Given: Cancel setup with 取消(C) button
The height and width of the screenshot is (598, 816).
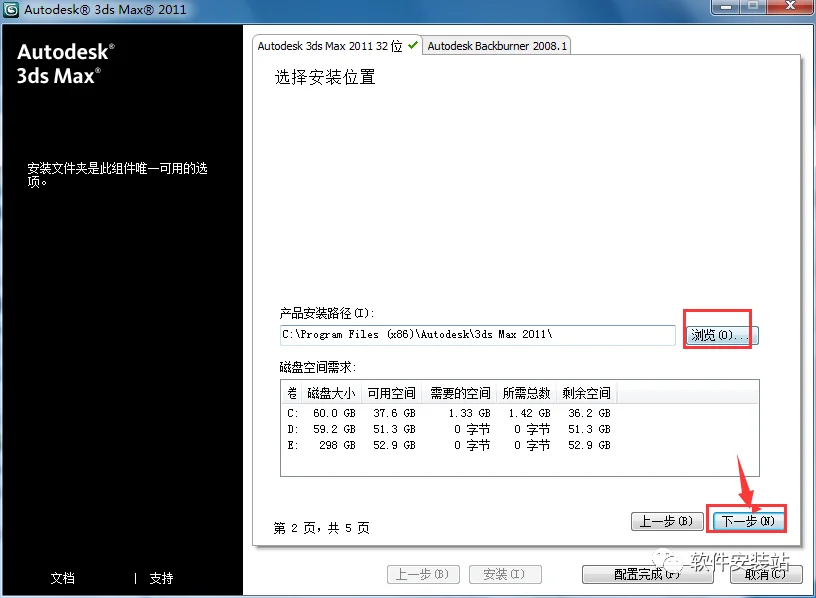Looking at the screenshot, I should (766, 574).
